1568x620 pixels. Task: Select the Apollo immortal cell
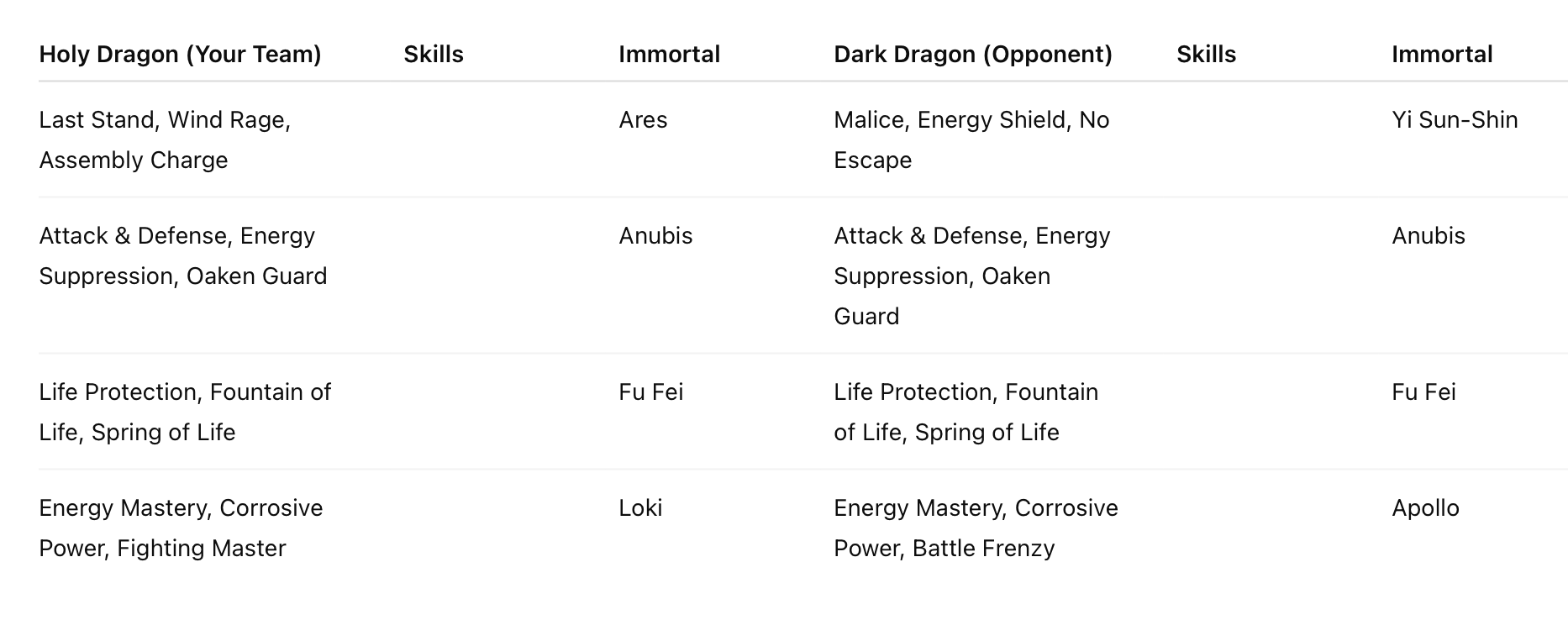coord(1425,508)
